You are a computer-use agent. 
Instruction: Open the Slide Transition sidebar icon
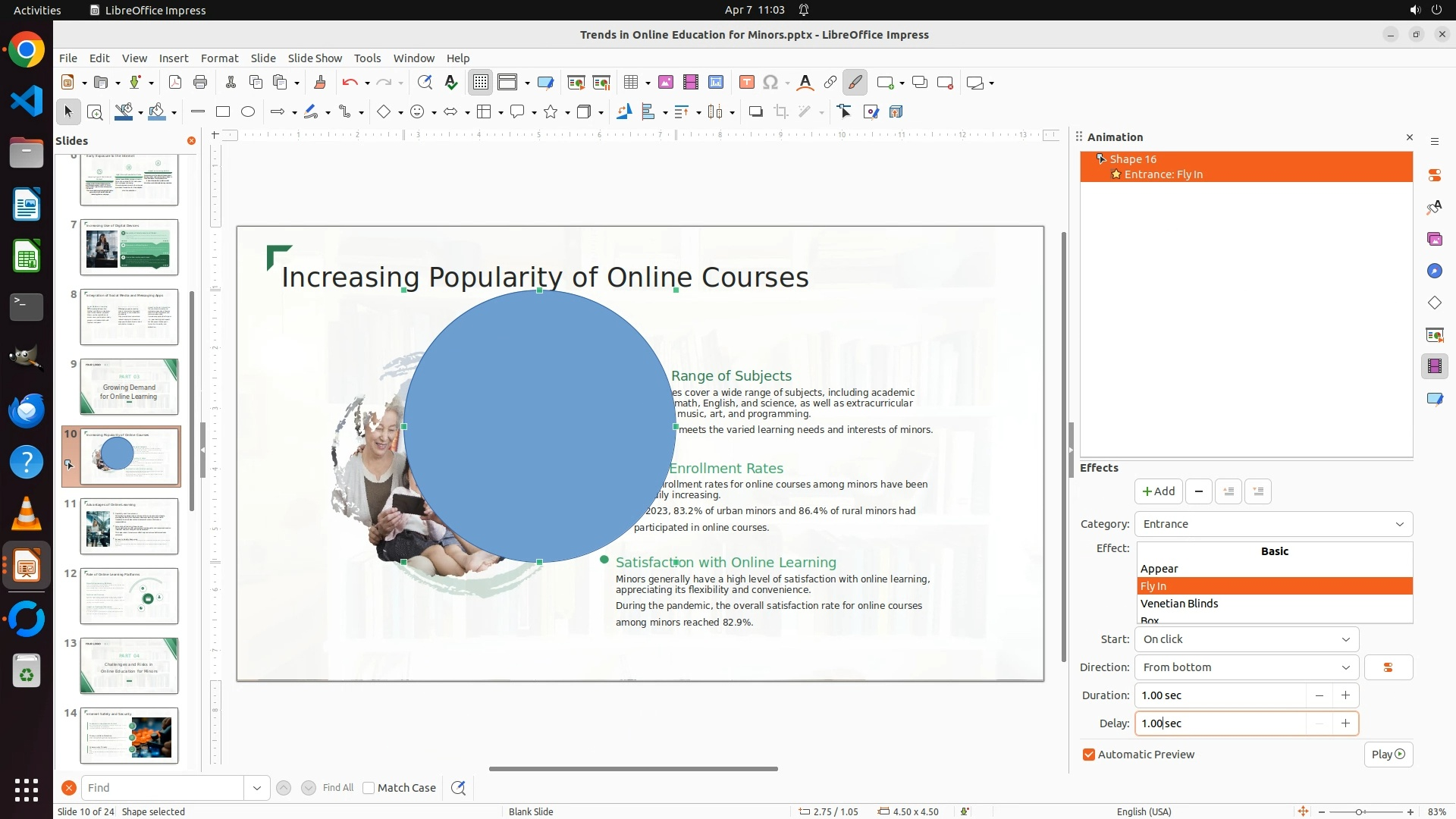[1434, 334]
